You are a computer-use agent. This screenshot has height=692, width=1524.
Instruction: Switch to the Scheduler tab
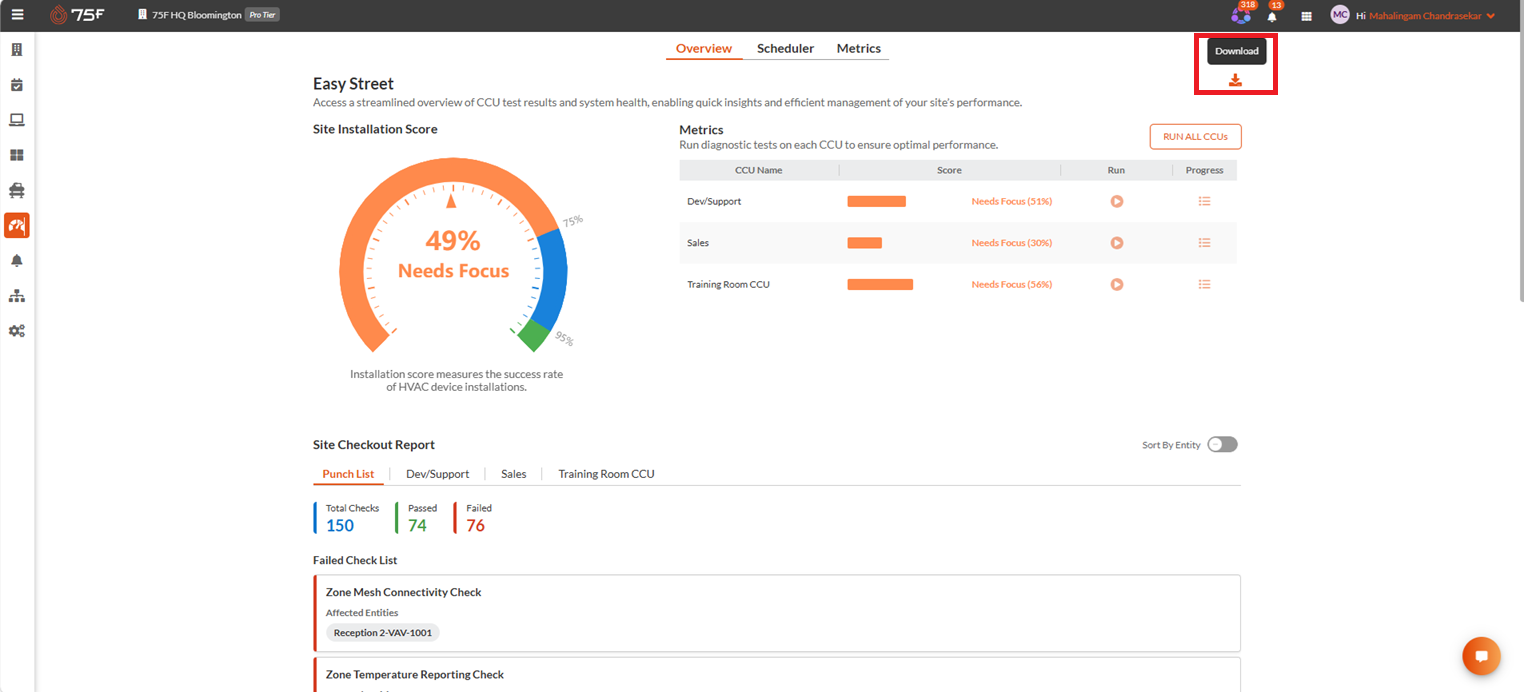click(x=785, y=48)
